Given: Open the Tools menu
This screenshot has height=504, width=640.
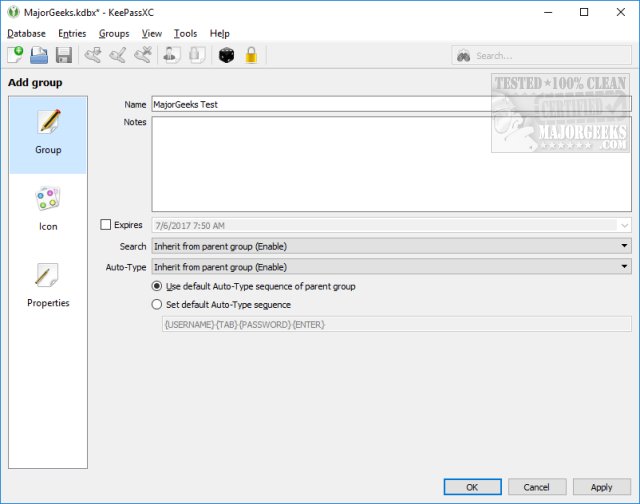Looking at the screenshot, I should tap(186, 33).
